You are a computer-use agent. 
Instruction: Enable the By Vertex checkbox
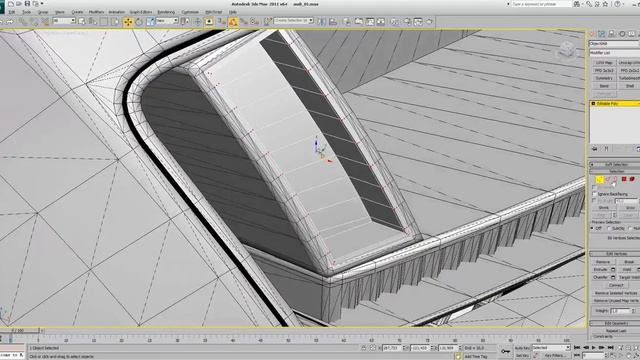(x=594, y=187)
